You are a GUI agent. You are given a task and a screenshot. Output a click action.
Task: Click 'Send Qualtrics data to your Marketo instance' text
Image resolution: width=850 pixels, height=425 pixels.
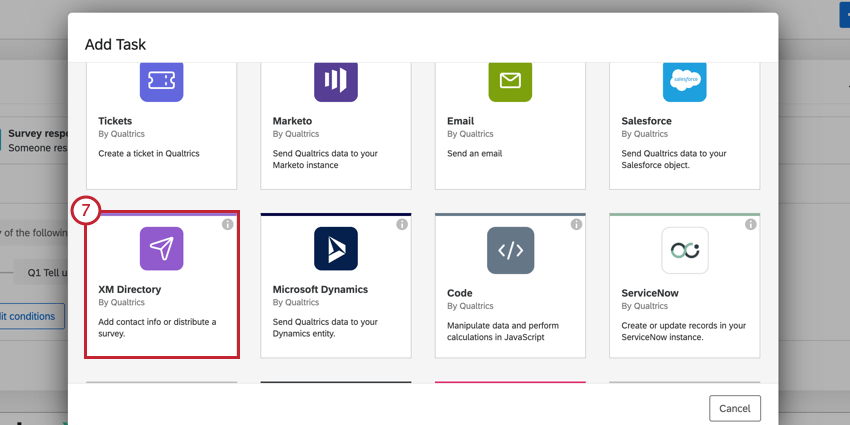(325, 159)
